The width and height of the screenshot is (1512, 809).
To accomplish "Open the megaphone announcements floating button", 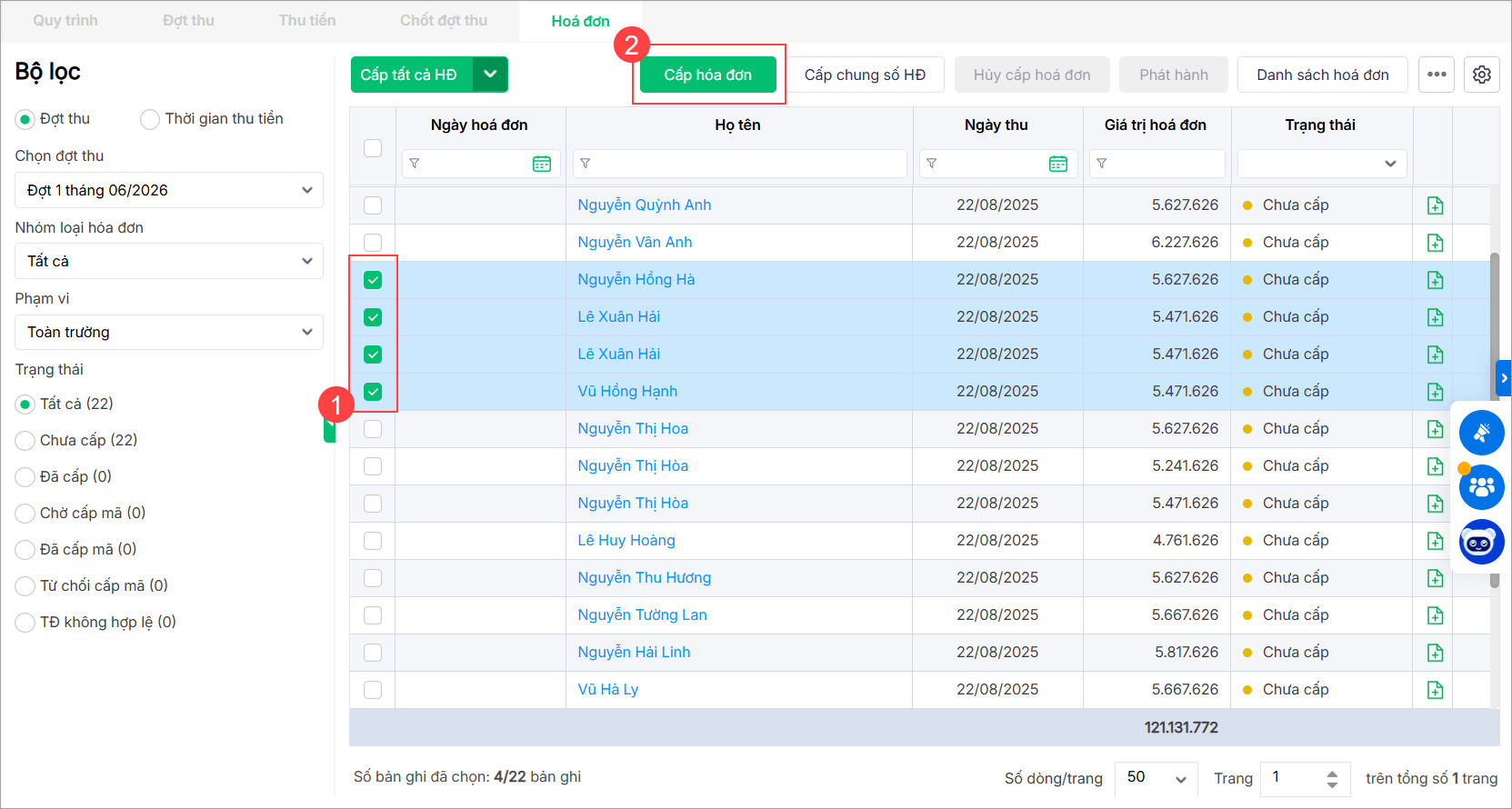I will coord(1482,433).
